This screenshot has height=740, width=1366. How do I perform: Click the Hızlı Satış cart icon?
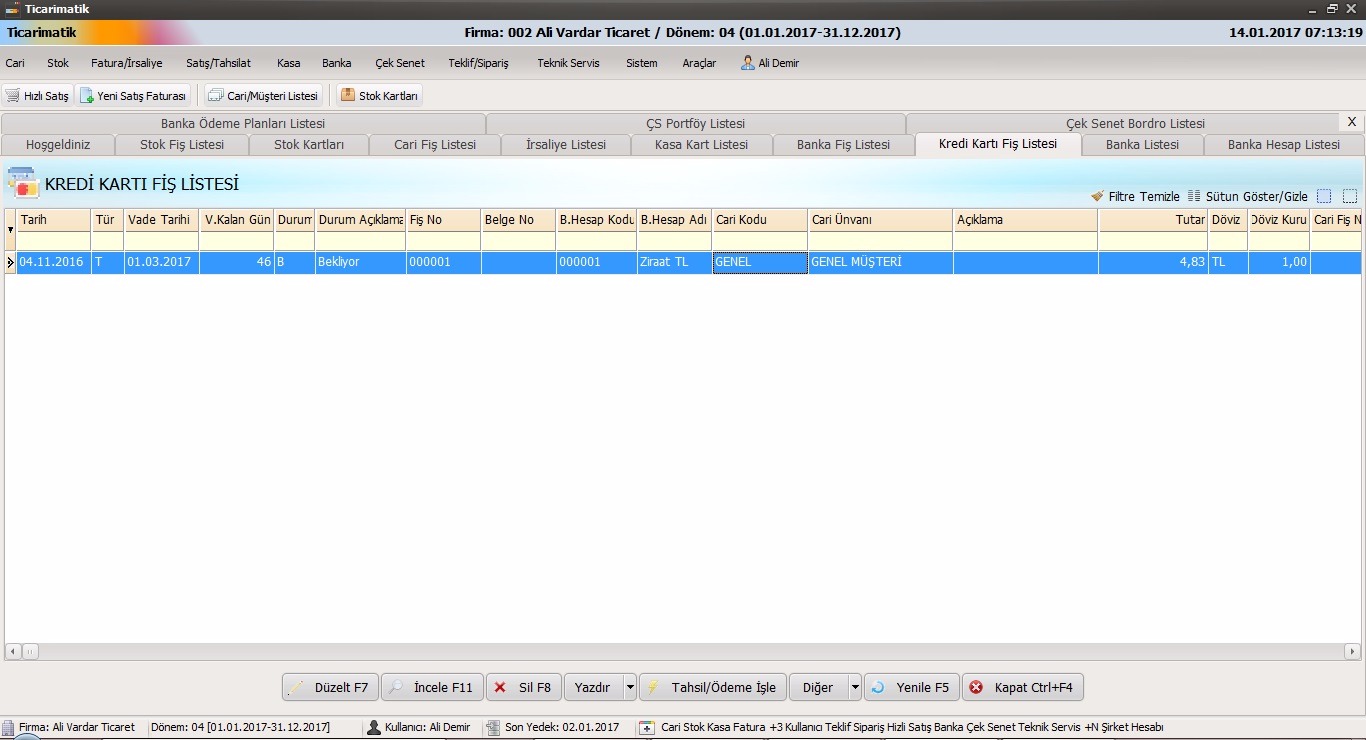pyautogui.click(x=13, y=96)
